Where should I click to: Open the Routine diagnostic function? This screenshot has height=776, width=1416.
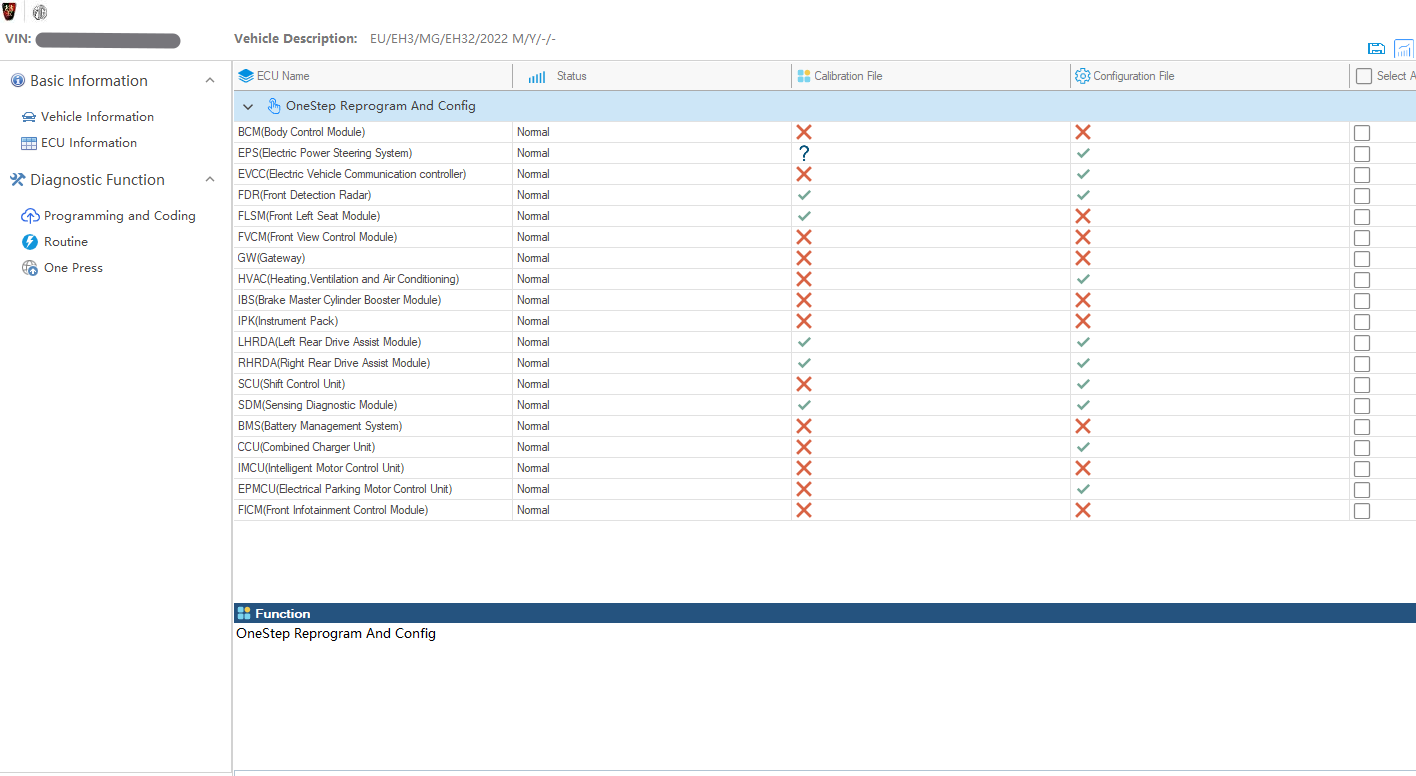pyautogui.click(x=65, y=242)
